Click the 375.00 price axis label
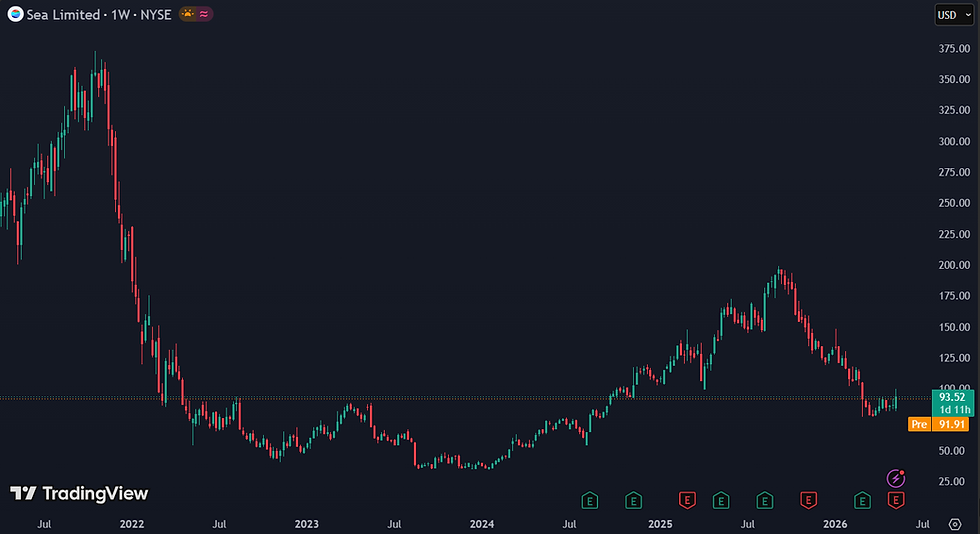980x534 pixels. (x=954, y=49)
